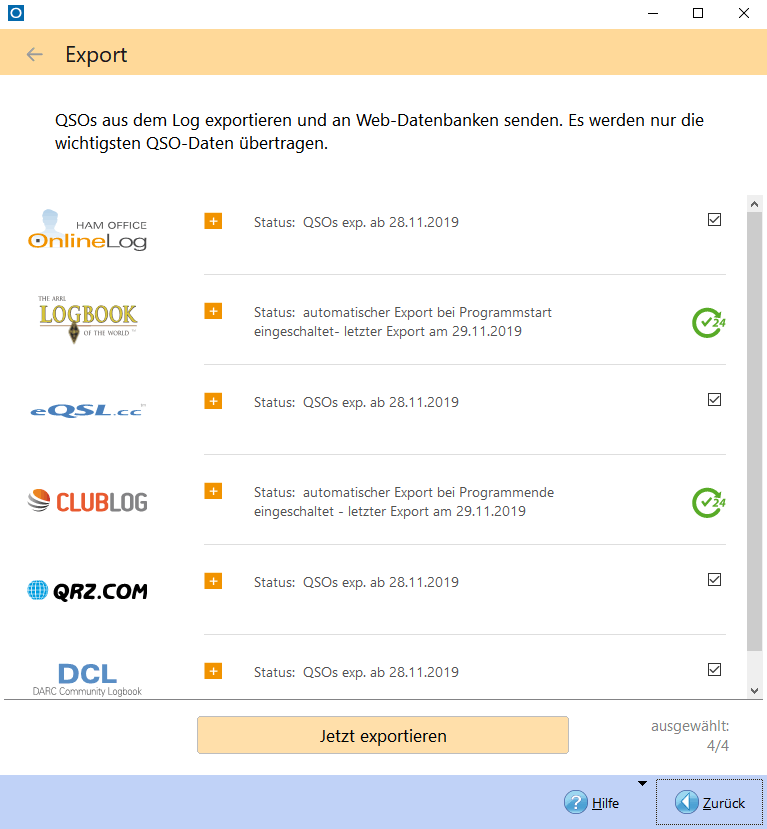767x829 pixels.
Task: Click the DCL status text QSOs exp. ab 28.11.2019
Action: [381, 672]
